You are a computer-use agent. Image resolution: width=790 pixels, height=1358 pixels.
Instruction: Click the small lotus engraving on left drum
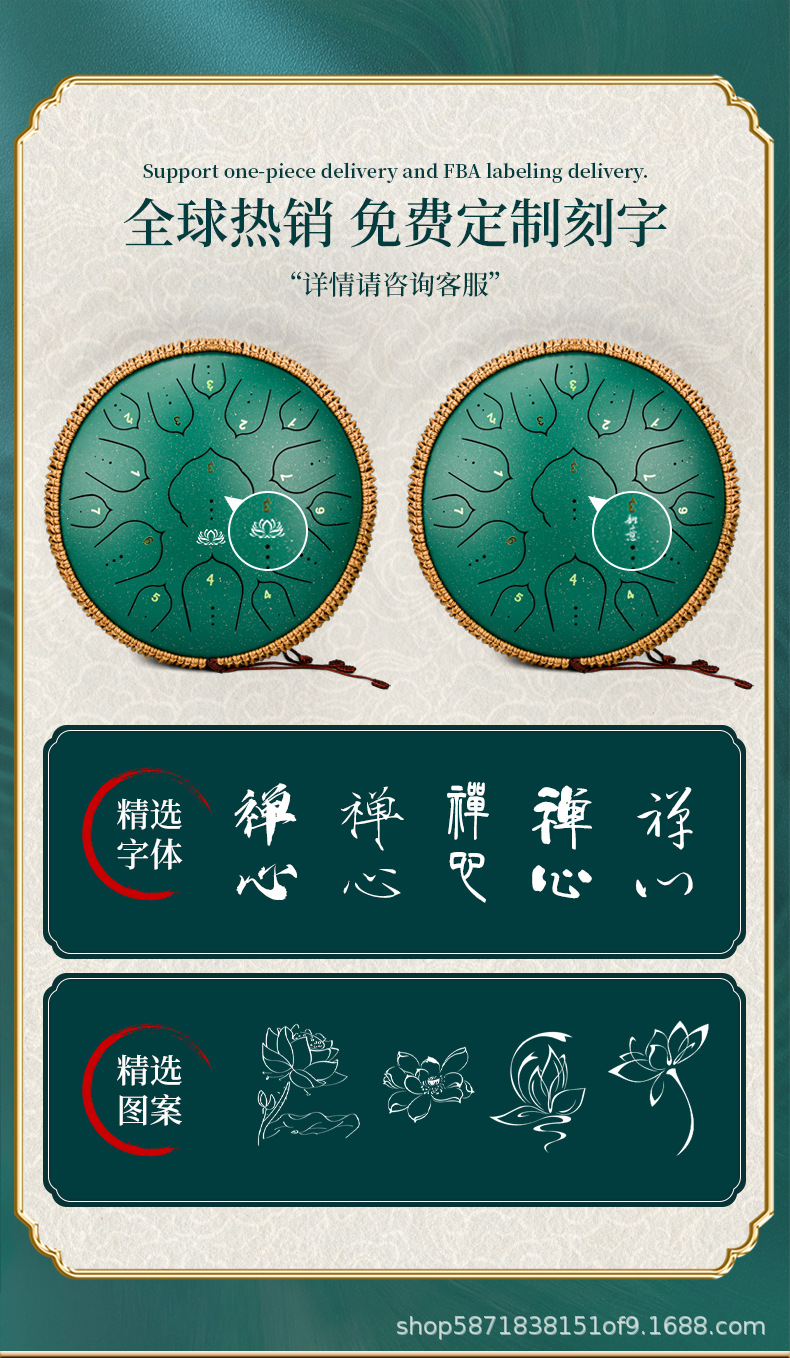211,537
